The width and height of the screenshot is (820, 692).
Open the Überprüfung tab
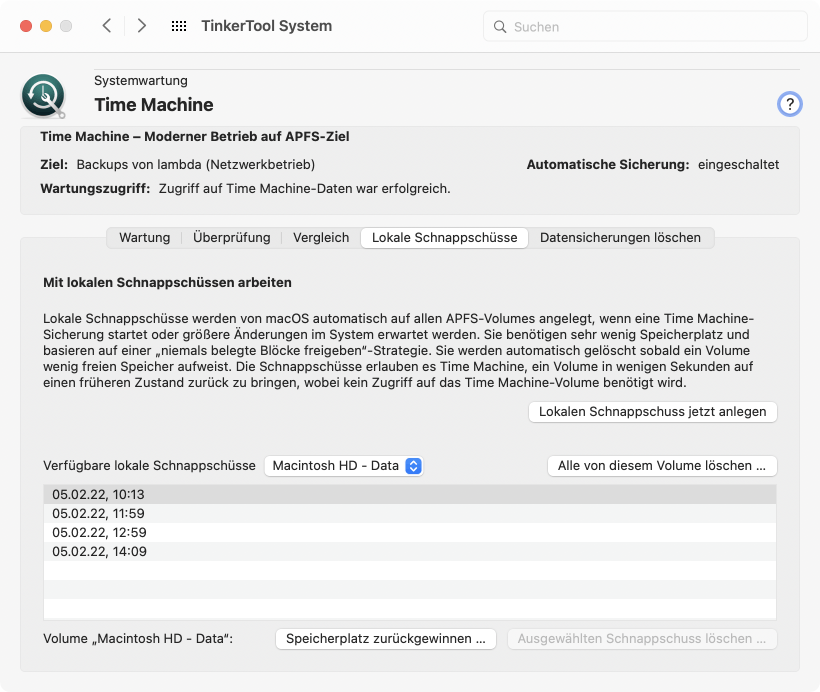pos(232,237)
